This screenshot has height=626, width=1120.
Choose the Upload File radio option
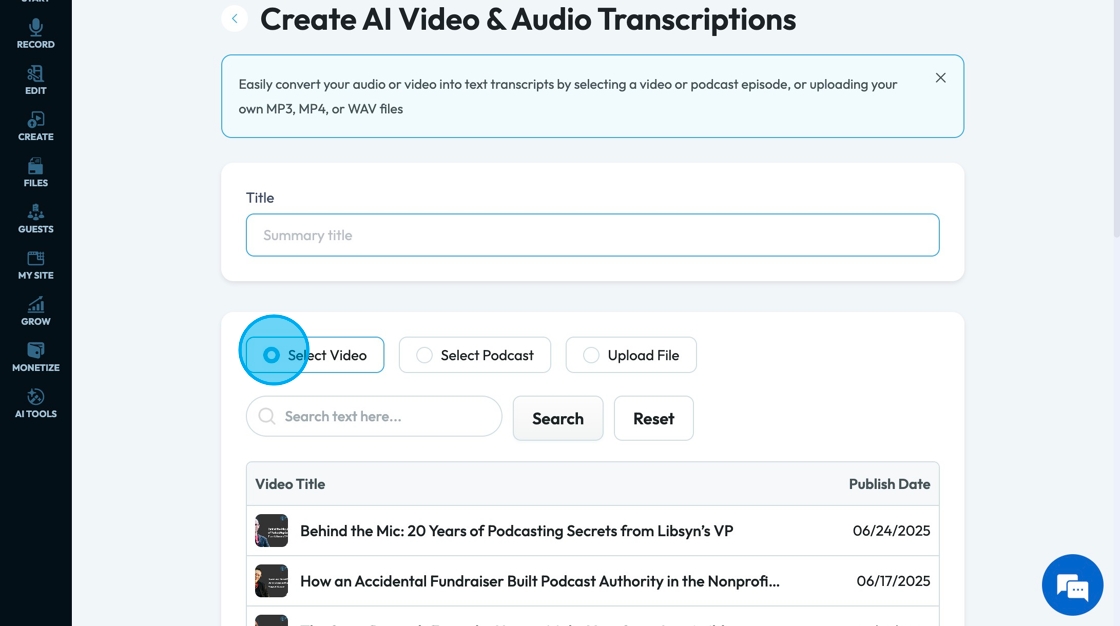click(x=631, y=355)
